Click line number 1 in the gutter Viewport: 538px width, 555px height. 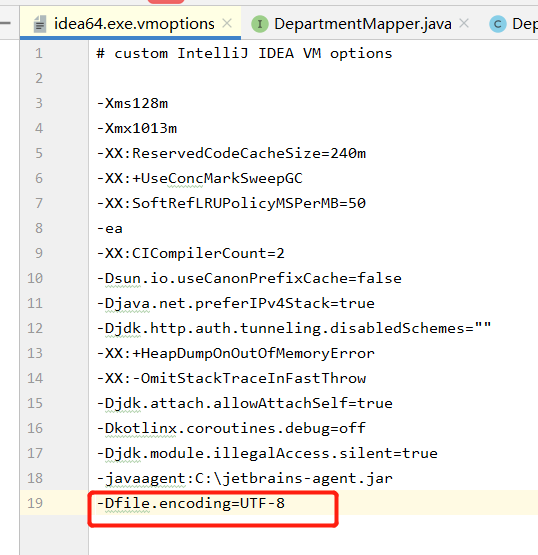[39, 53]
